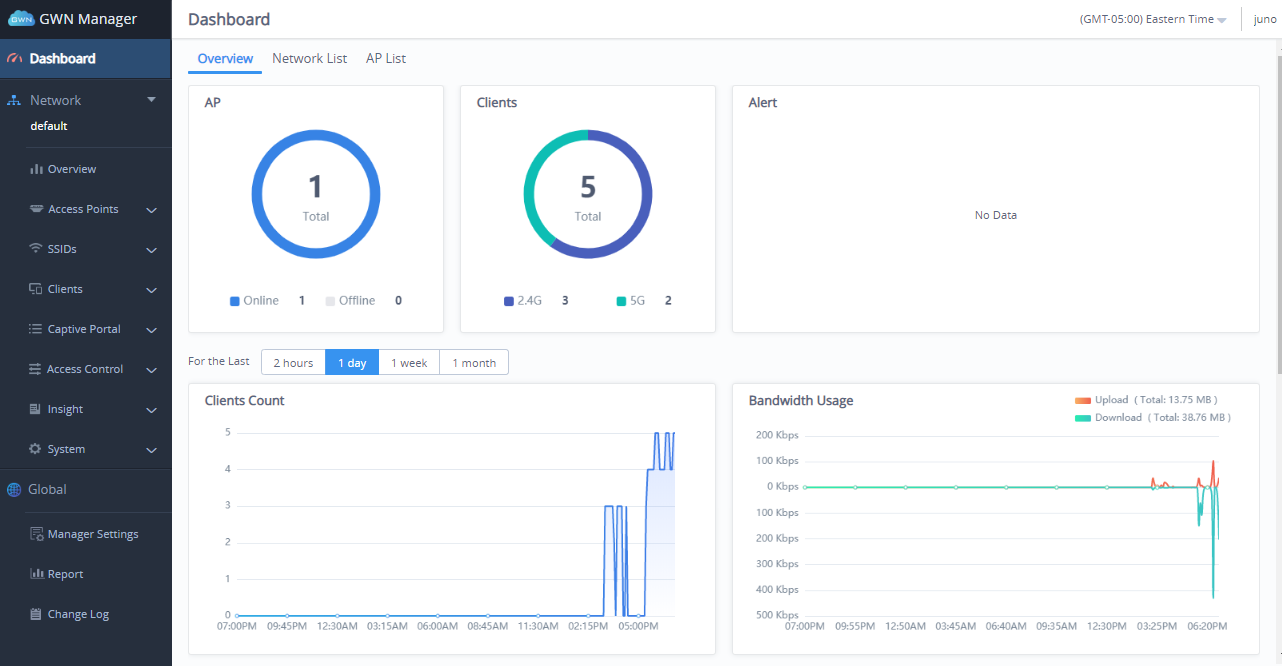The width and height of the screenshot is (1282, 666).
Task: Toggle the Download series in bandwidth legend
Action: coord(1083,418)
